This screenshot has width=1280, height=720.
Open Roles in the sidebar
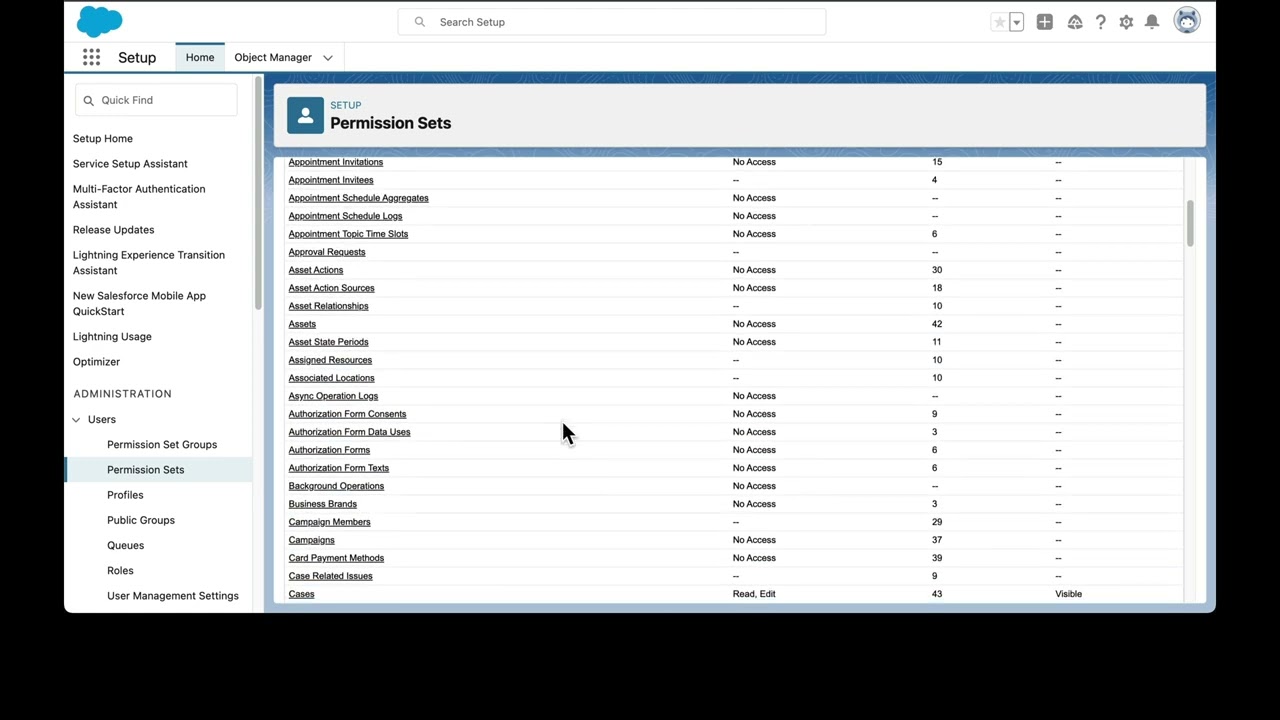[120, 571]
